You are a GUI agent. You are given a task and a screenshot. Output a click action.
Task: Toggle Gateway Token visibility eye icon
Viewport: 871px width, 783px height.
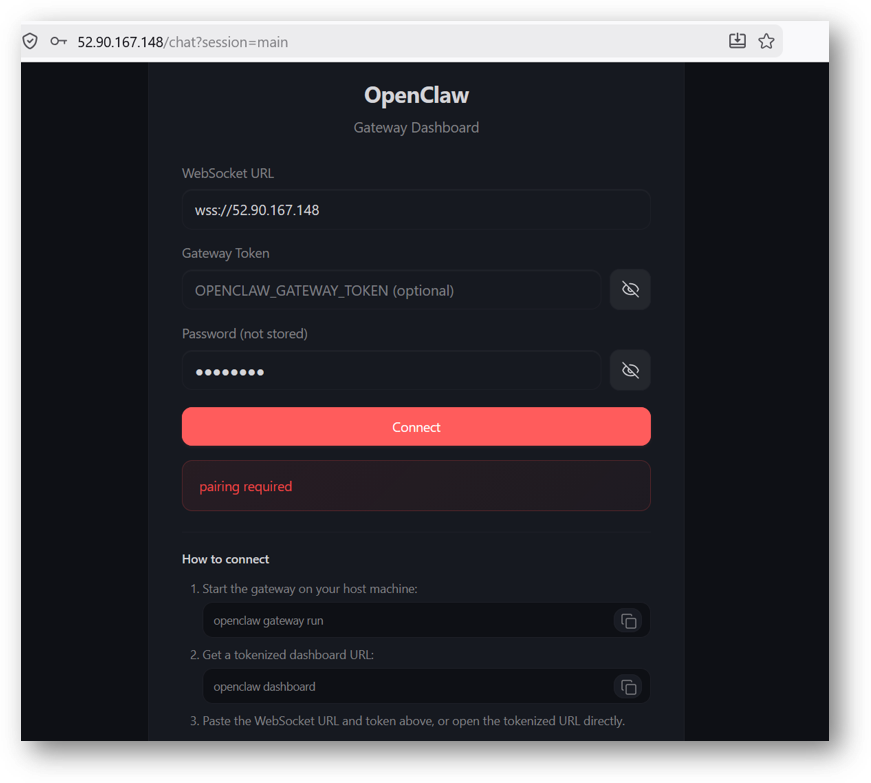630,289
